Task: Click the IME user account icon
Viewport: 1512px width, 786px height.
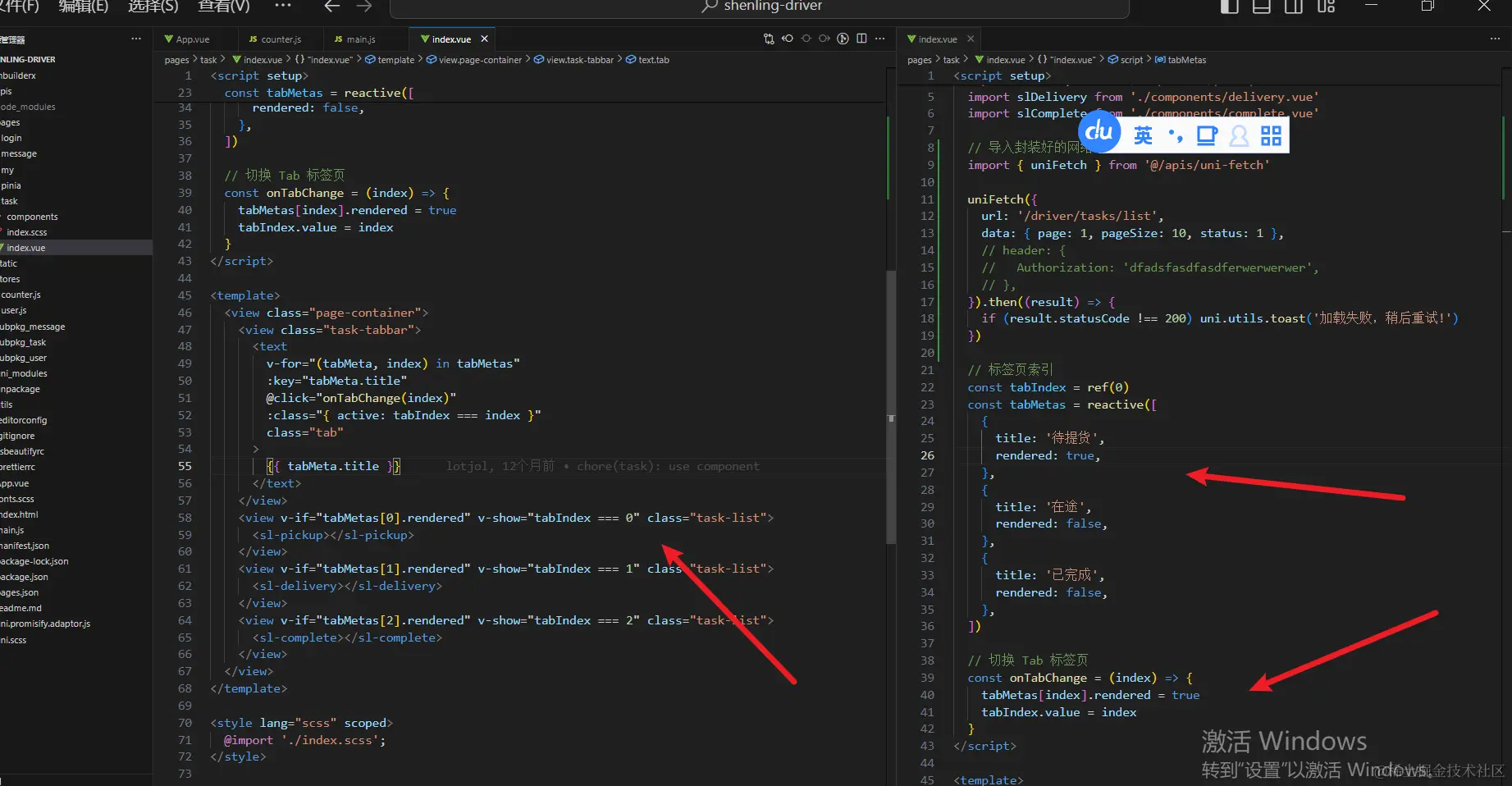Action: tap(1239, 135)
